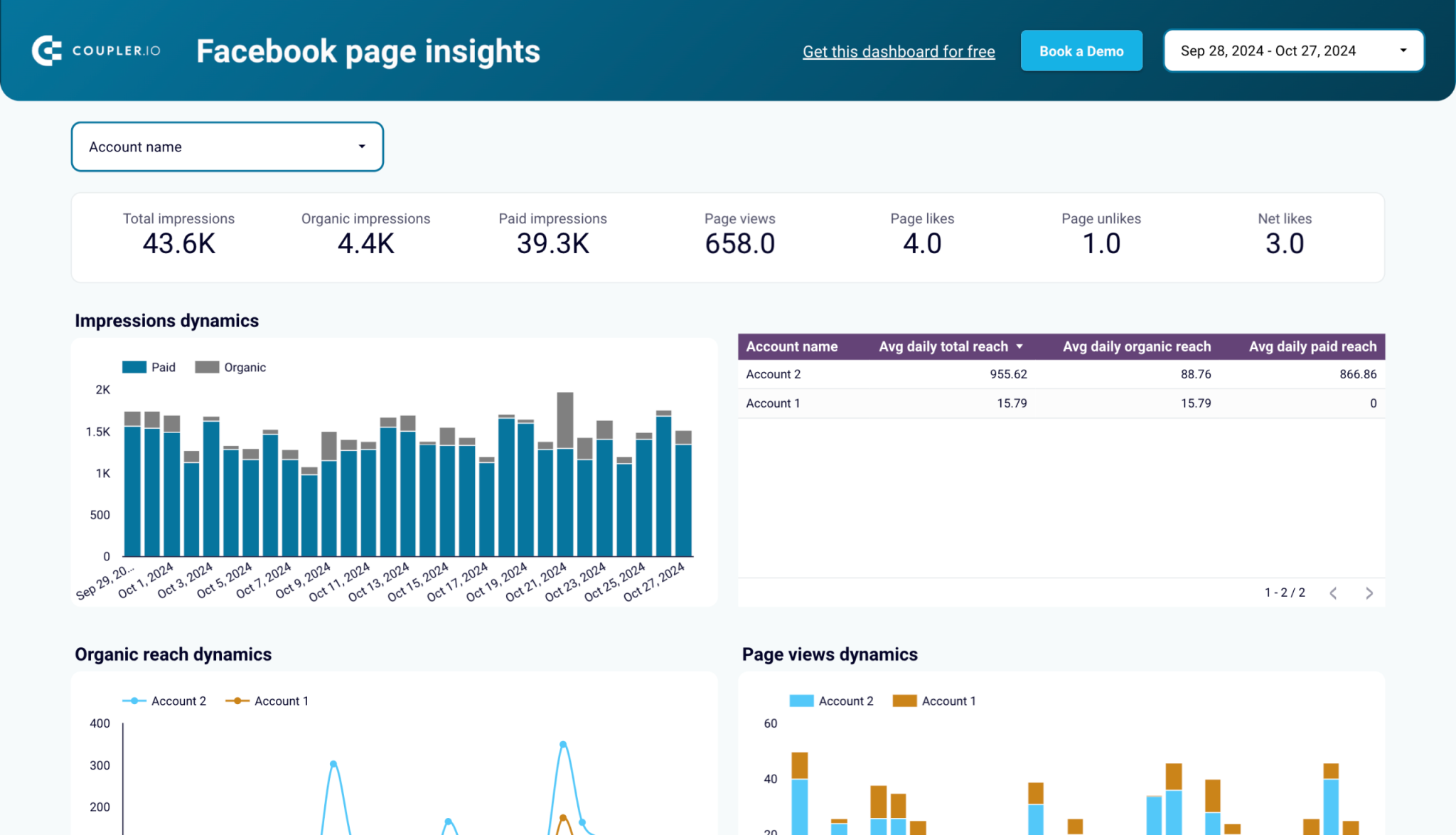Sort the table by Avg daily organic reach

coord(1137,346)
